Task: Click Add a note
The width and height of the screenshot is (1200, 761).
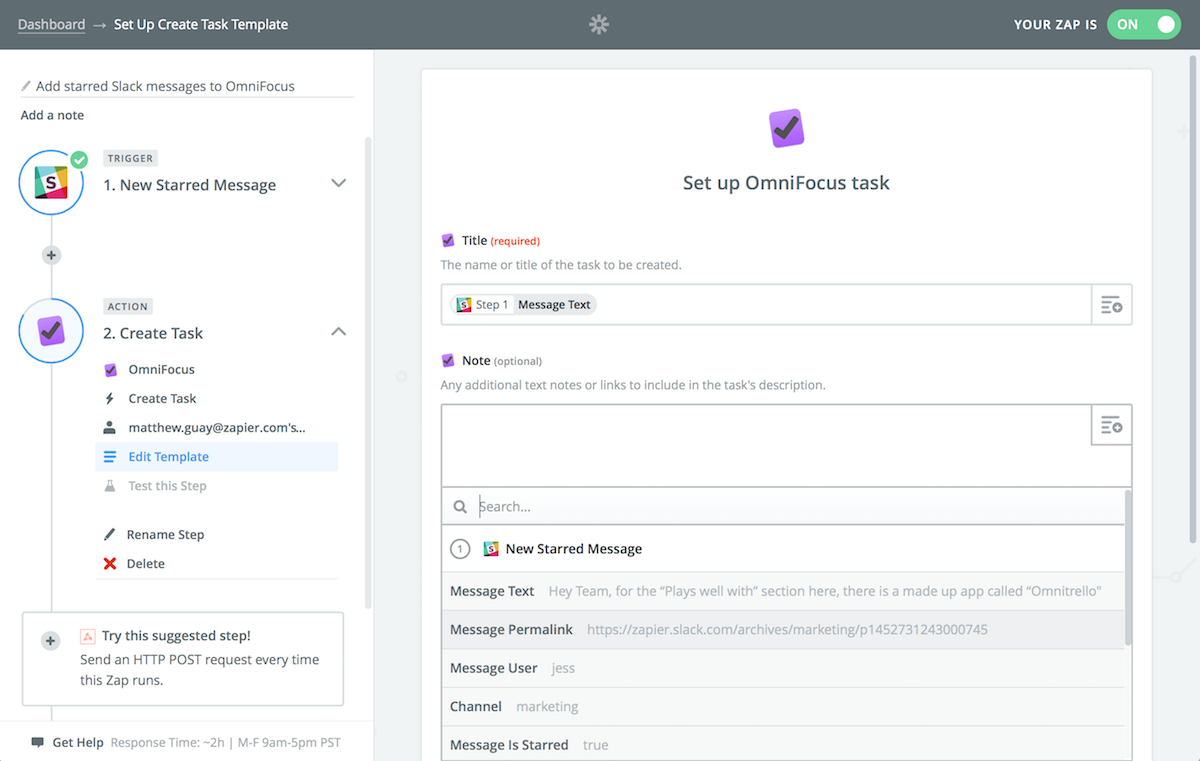Action: 52,115
